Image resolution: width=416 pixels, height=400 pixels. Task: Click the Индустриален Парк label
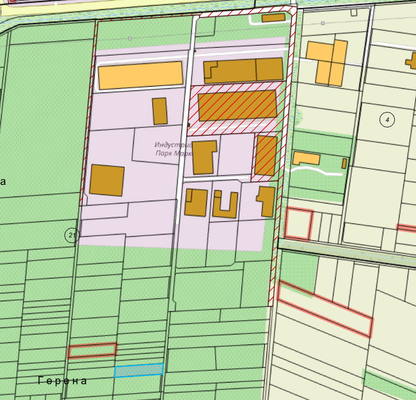(x=173, y=149)
